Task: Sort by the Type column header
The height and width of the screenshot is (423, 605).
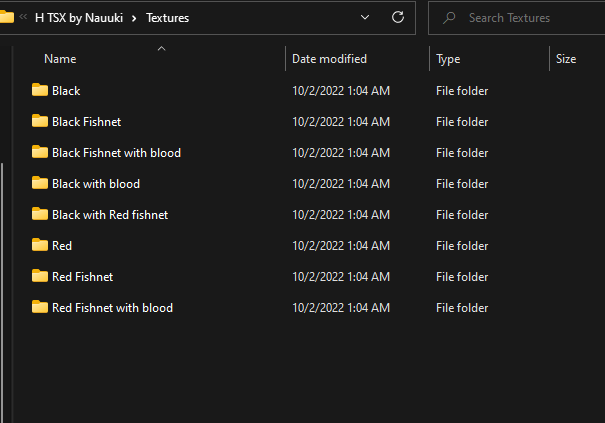Action: [x=448, y=59]
